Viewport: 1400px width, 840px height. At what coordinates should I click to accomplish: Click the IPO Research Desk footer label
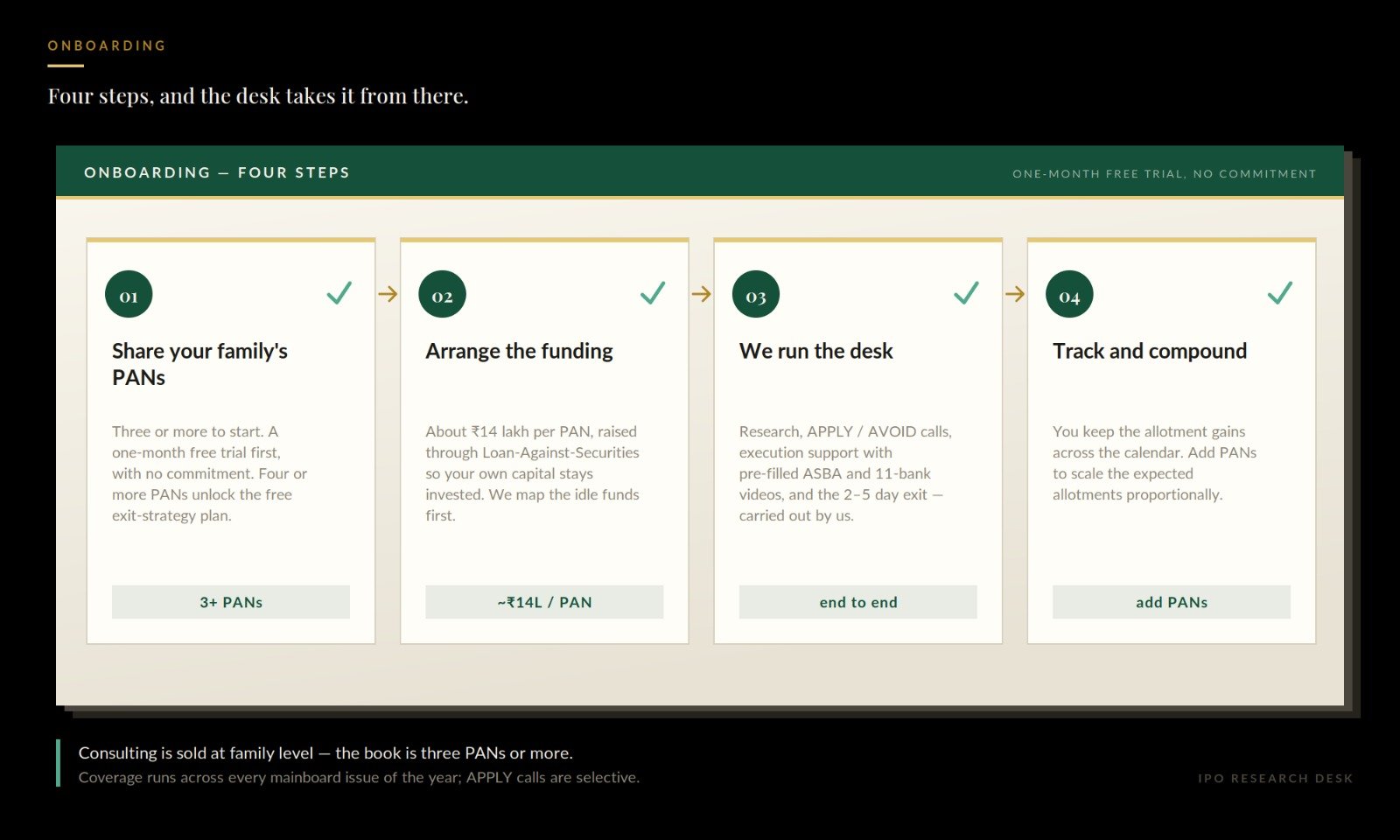(x=1276, y=778)
